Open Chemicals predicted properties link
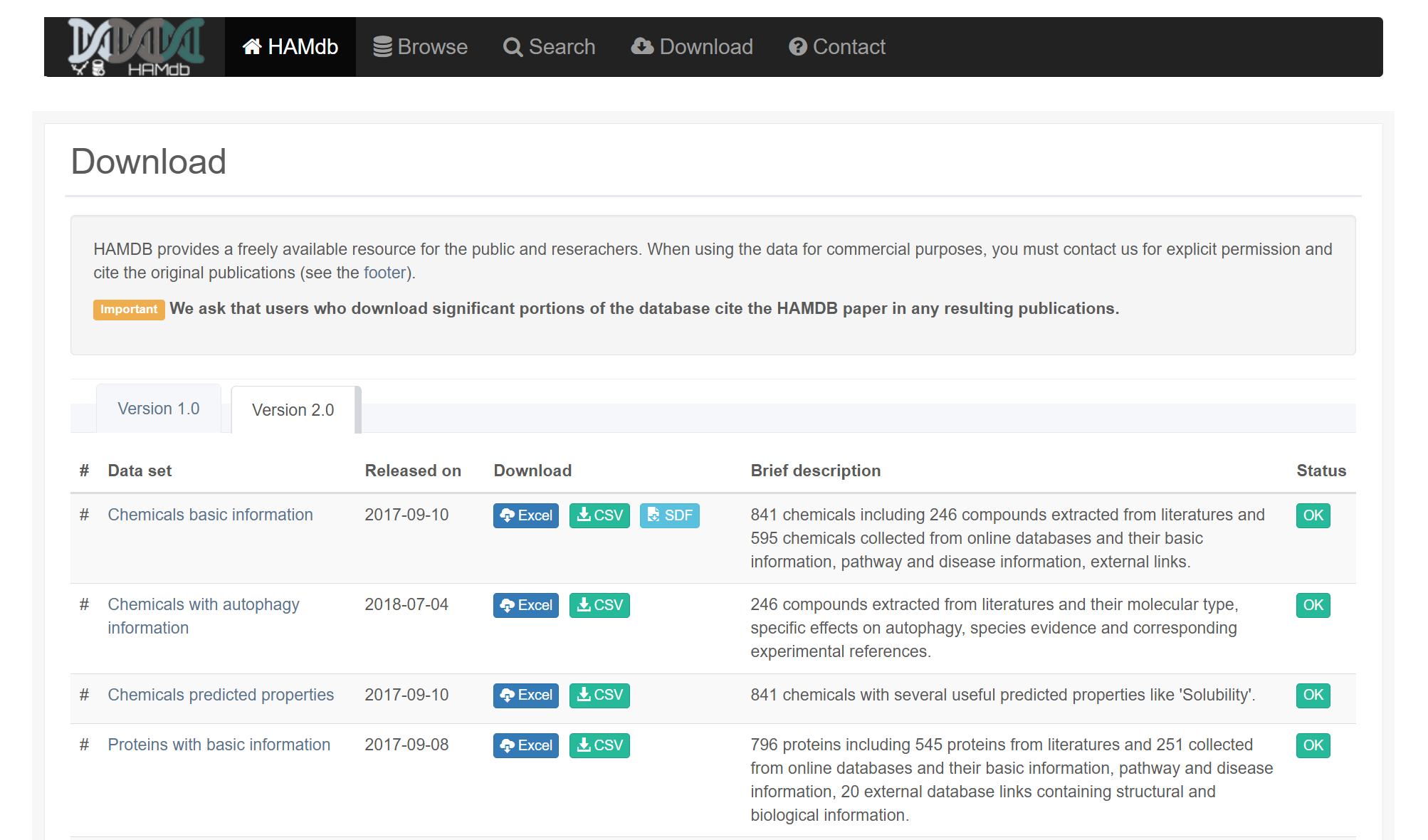 (x=221, y=695)
